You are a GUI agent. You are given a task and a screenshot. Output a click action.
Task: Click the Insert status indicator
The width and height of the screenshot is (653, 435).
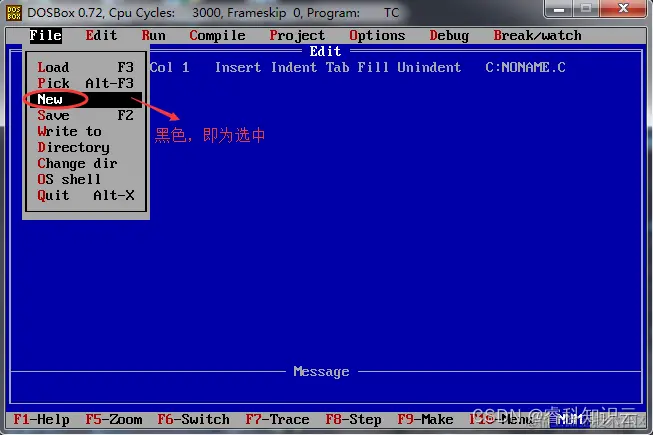238,67
